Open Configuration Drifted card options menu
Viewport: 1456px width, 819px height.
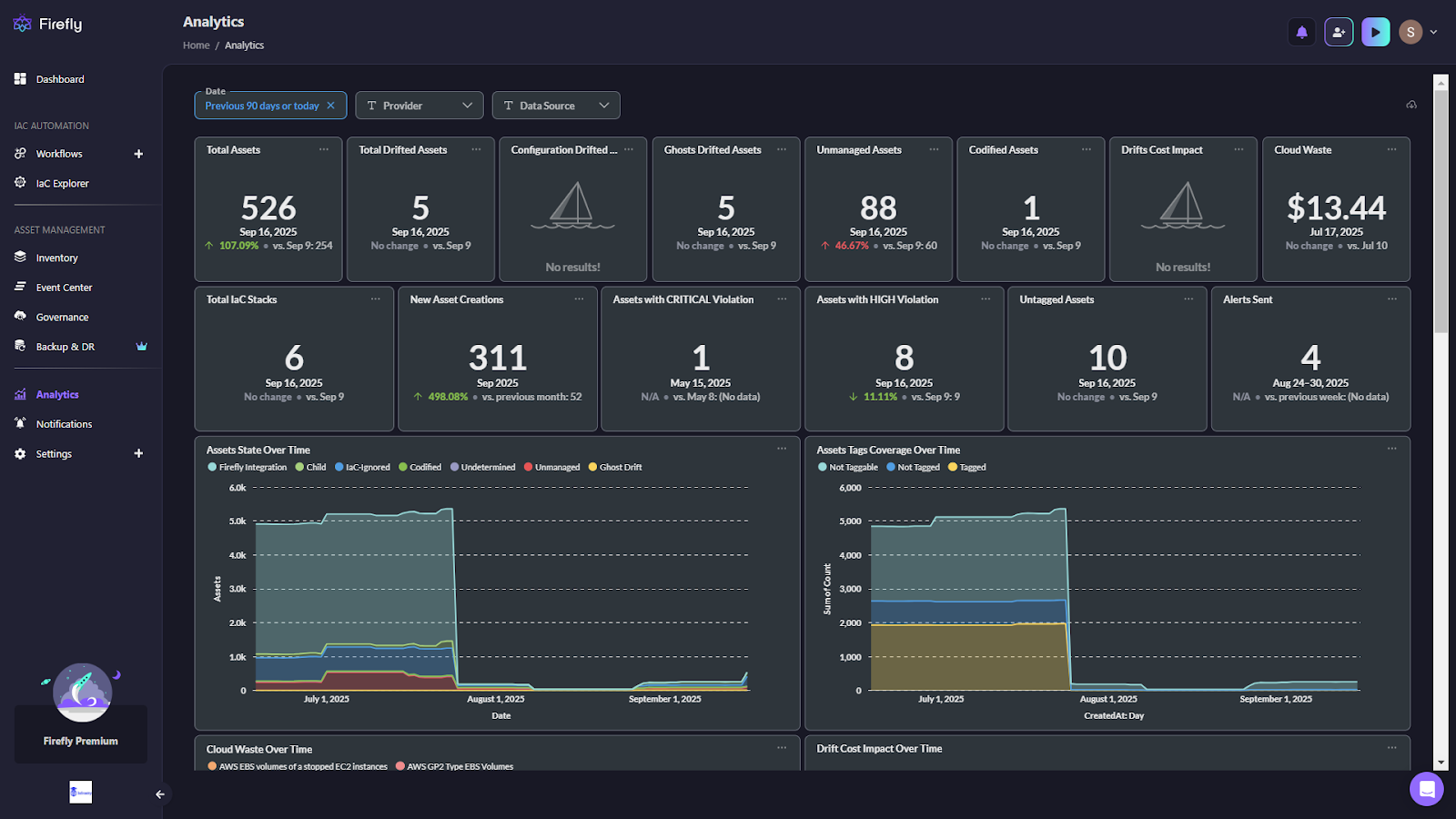(629, 149)
